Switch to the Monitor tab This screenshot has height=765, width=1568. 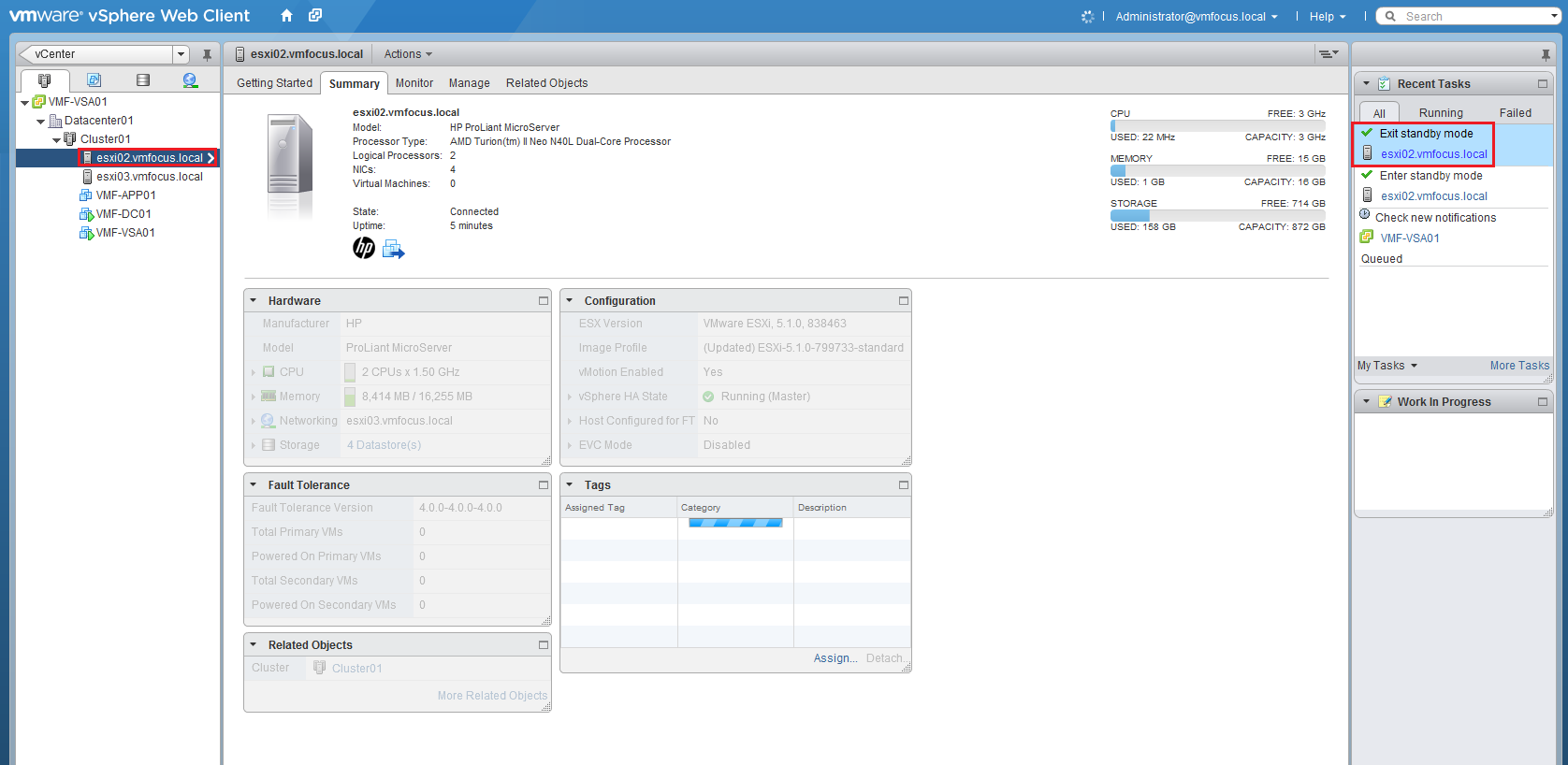(x=414, y=83)
